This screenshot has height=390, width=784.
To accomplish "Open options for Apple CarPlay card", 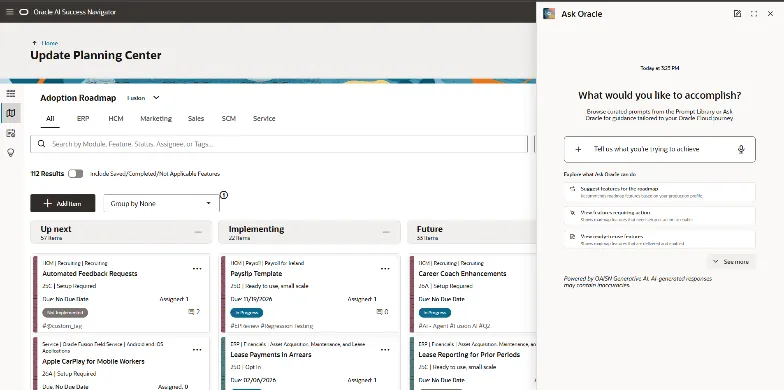I will [x=197, y=350].
